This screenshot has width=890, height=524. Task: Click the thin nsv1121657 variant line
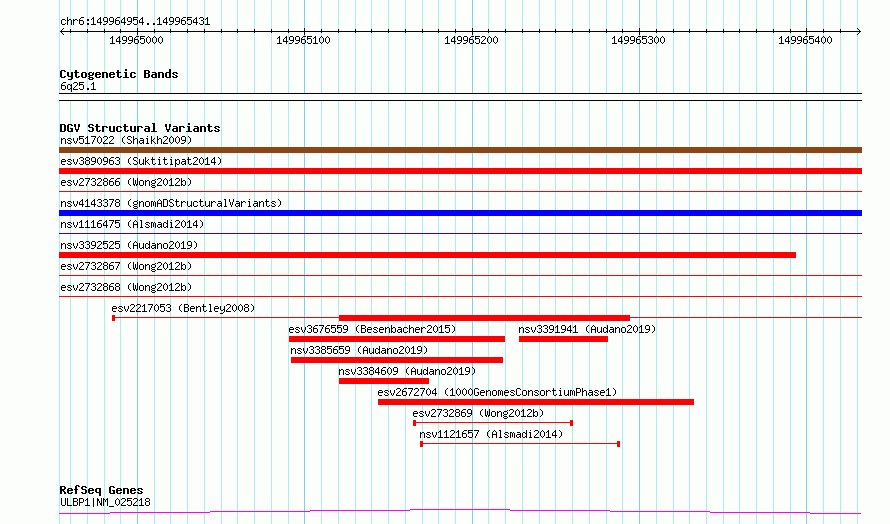pyautogui.click(x=520, y=444)
